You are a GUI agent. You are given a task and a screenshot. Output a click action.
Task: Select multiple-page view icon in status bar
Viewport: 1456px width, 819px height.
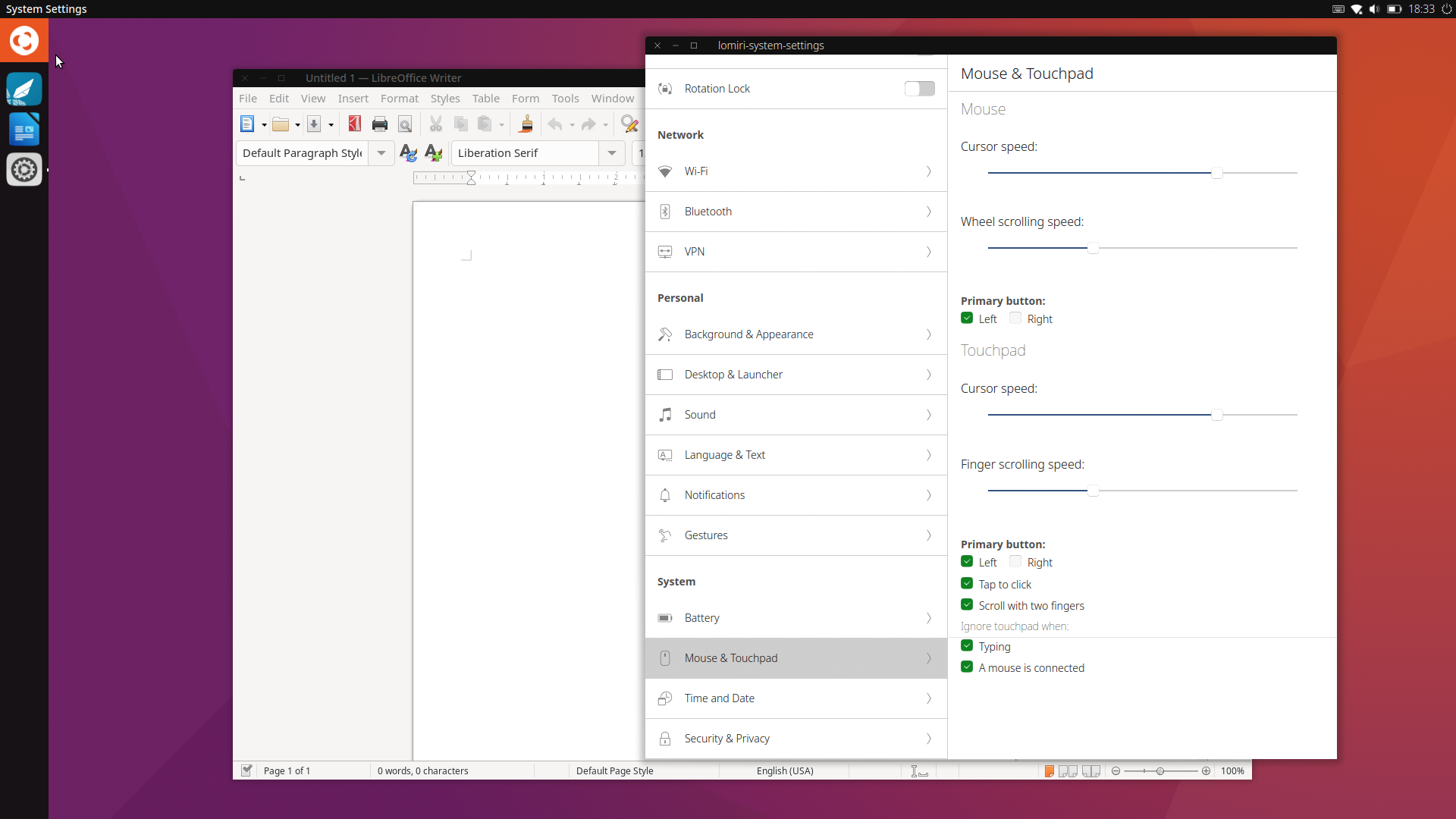(1068, 771)
